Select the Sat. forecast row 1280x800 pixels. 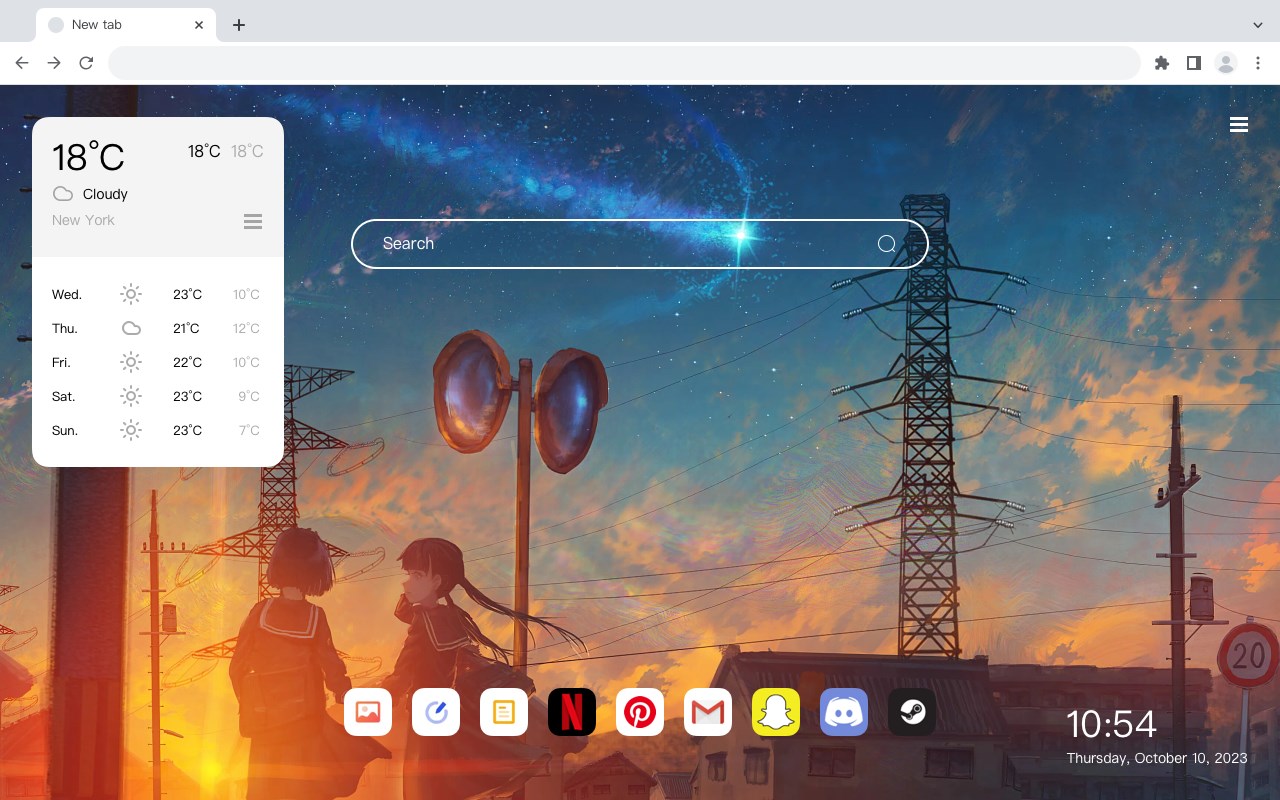click(x=158, y=396)
